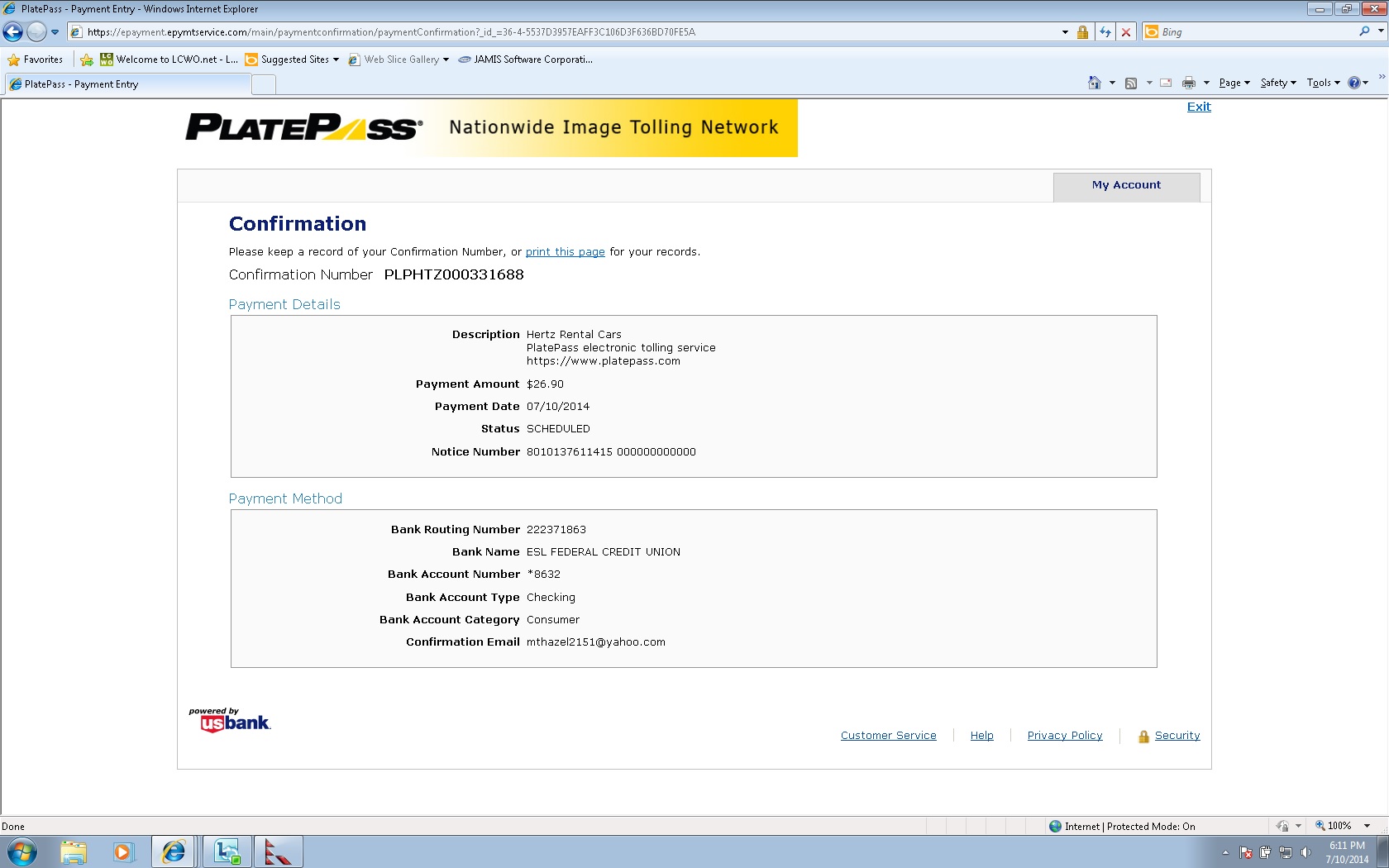
Task: Click ESL FEDERAL CREDIT UNION bank name
Action: (604, 552)
